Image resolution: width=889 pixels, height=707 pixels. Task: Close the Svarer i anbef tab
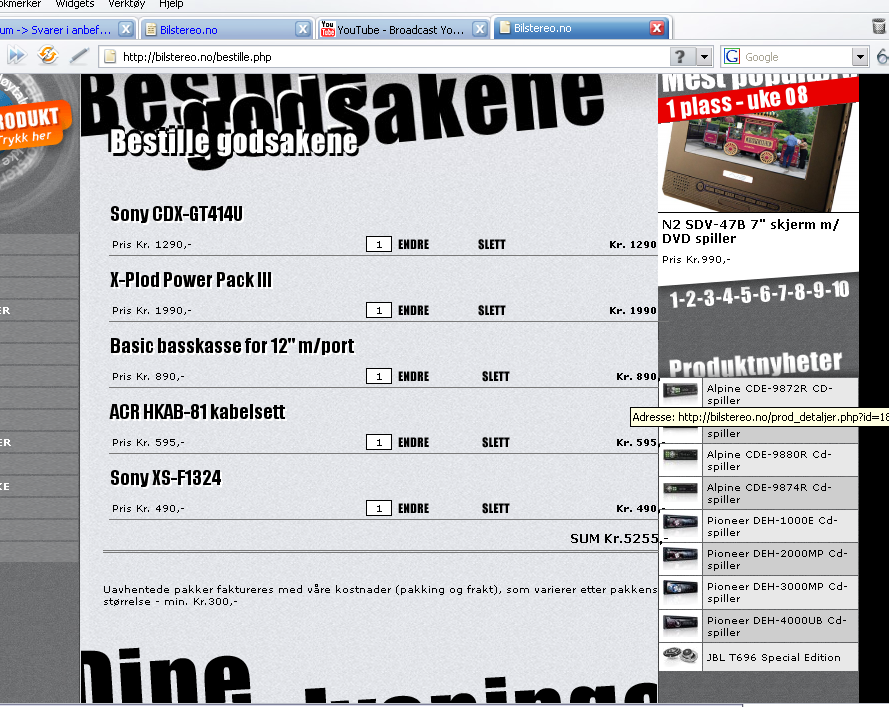point(126,29)
